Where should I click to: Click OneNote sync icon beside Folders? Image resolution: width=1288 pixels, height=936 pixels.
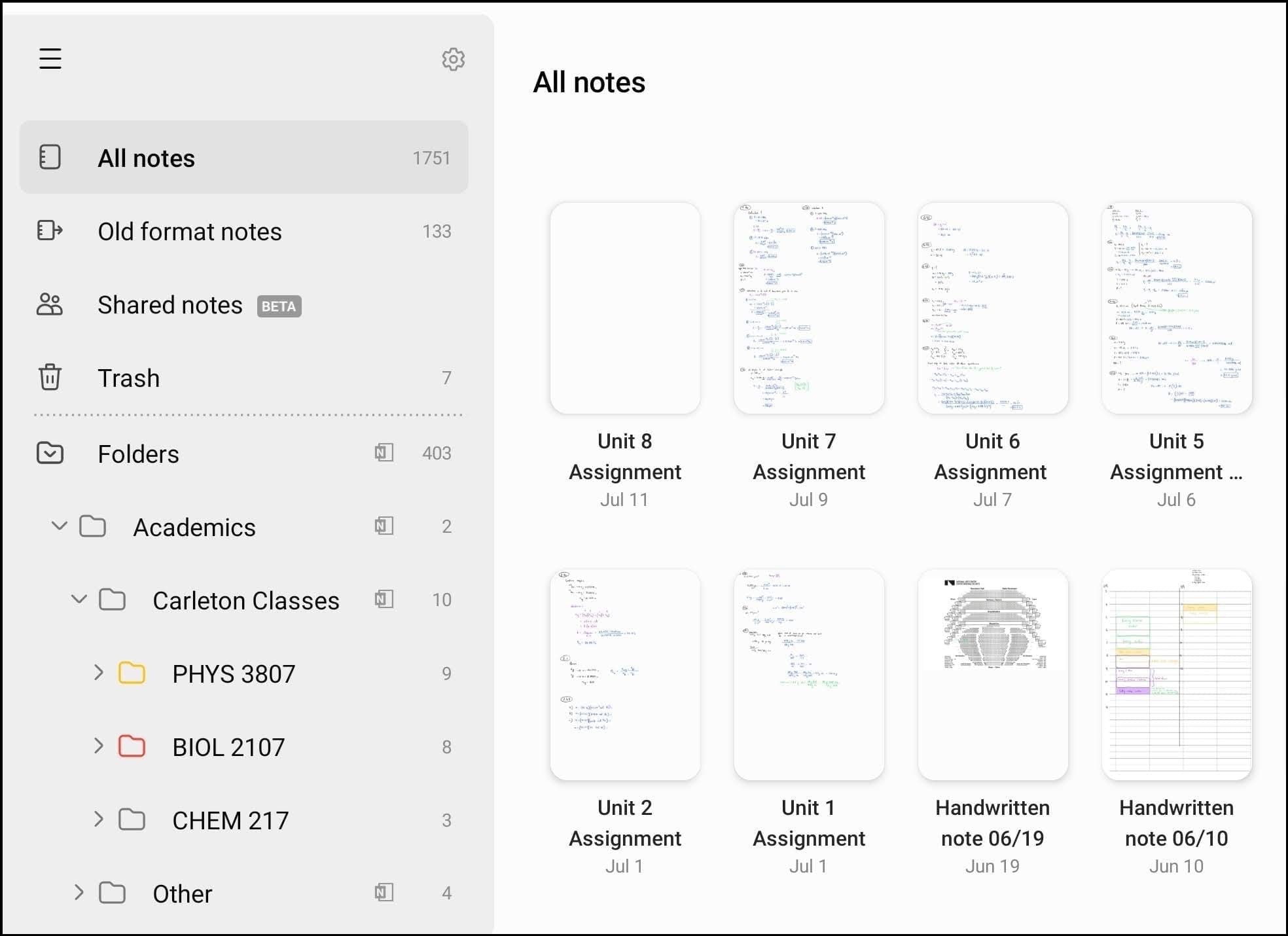click(x=384, y=453)
